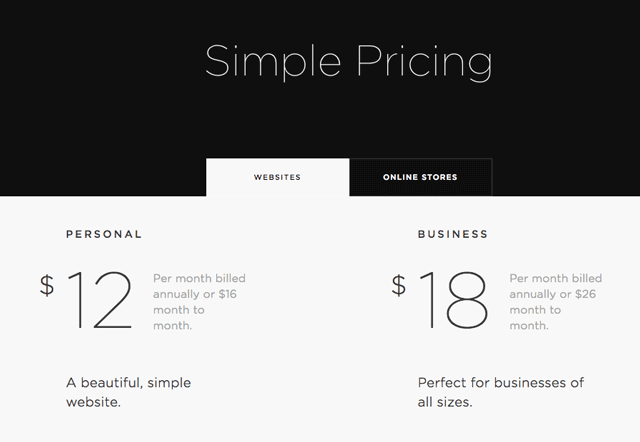Click "A beautiful, simple website." description
Viewport: 640px width, 442px height.
pyautogui.click(x=128, y=393)
